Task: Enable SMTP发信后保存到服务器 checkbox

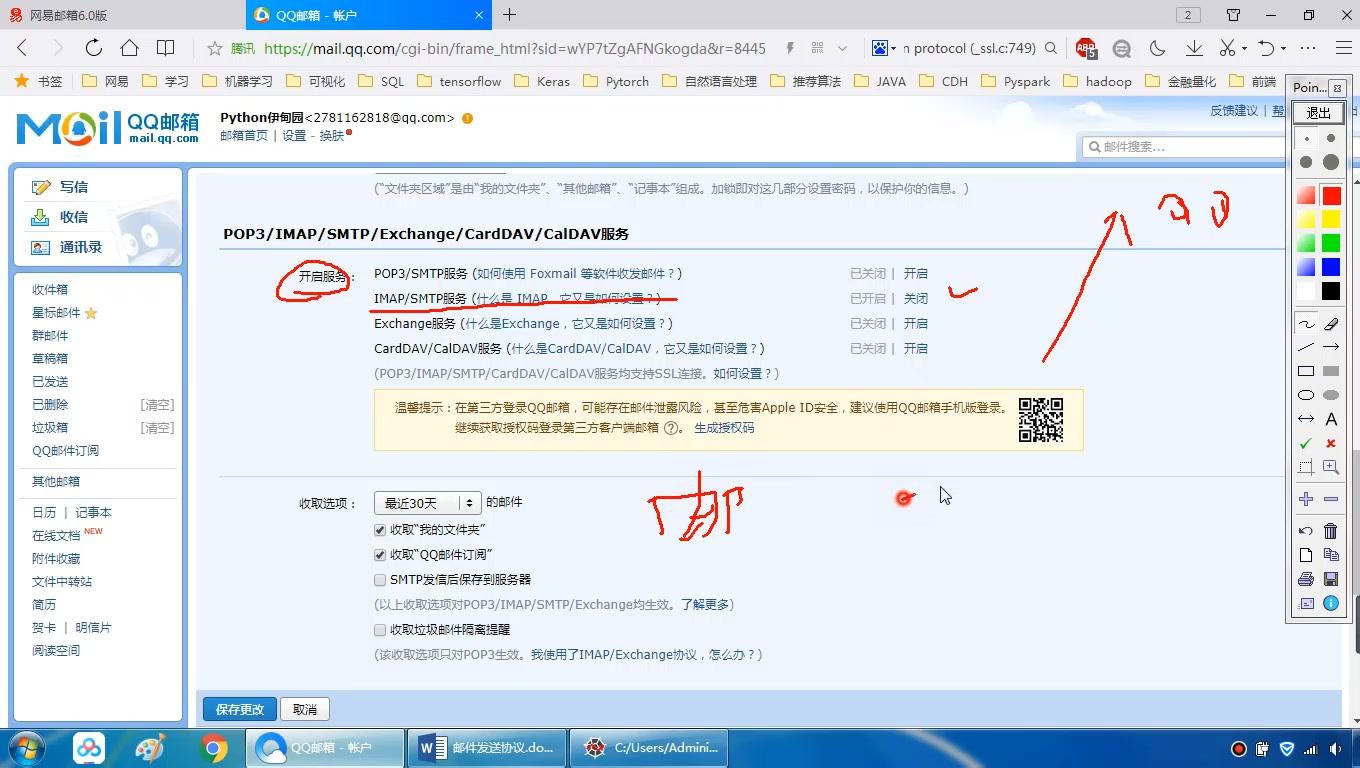Action: pyautogui.click(x=380, y=580)
